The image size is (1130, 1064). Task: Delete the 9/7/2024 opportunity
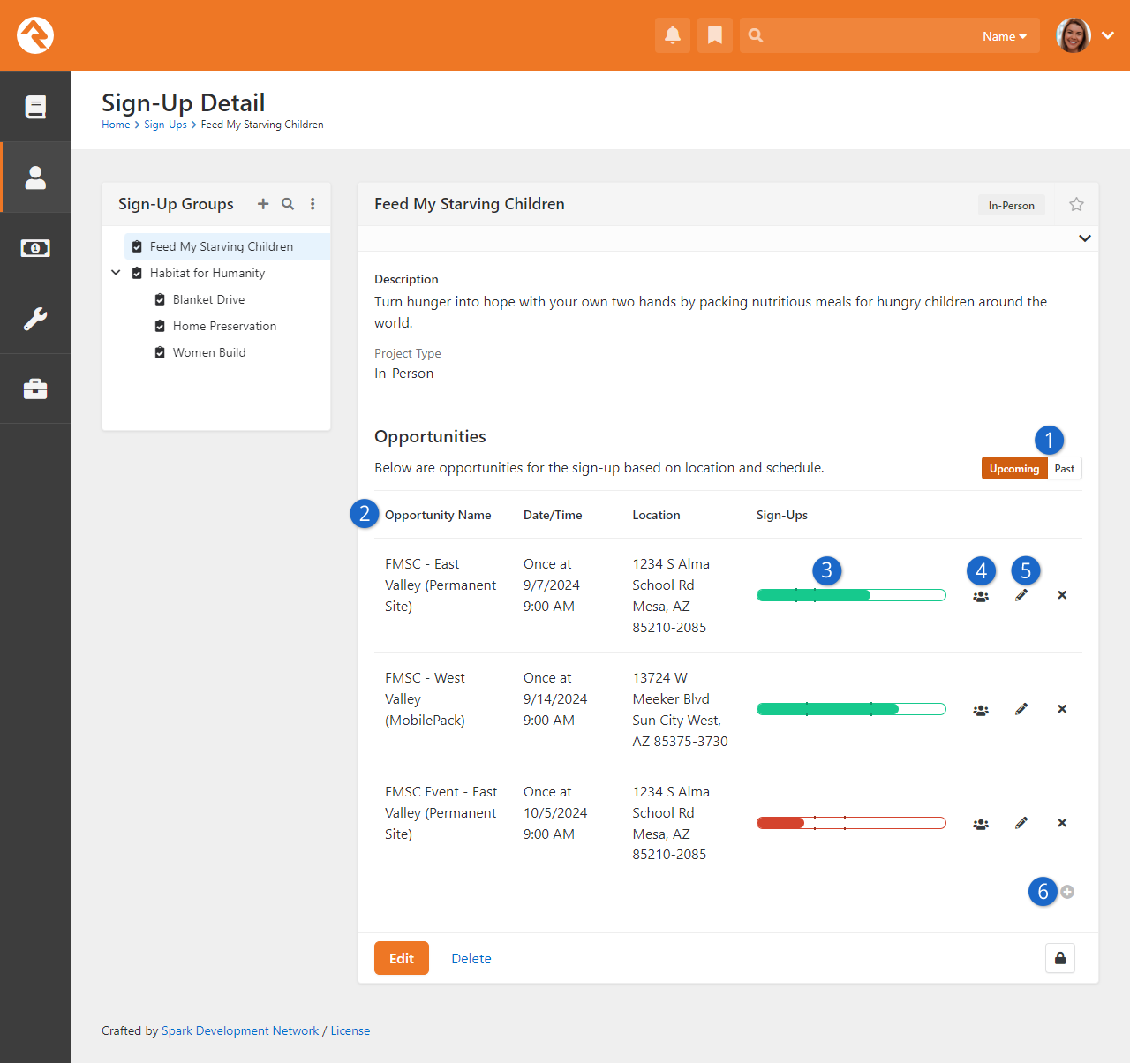[1062, 595]
